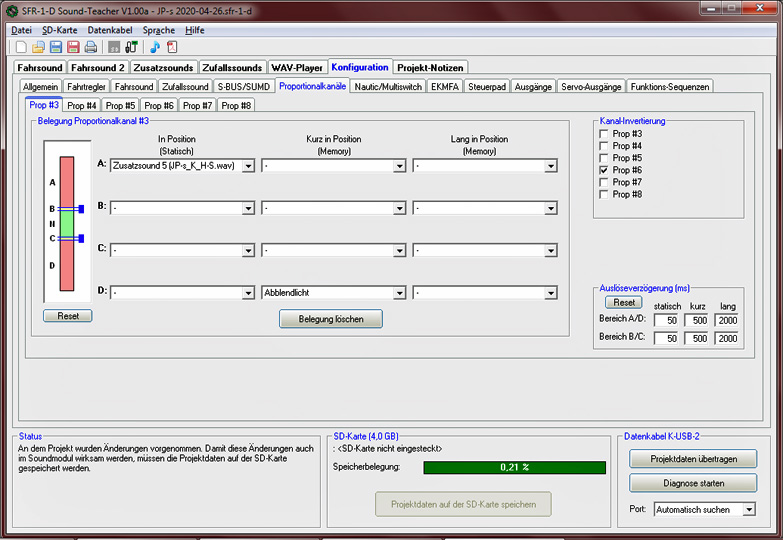This screenshot has height=540, width=783.
Task: Tick the Prop #8 inversion checkbox
Action: tap(604, 194)
